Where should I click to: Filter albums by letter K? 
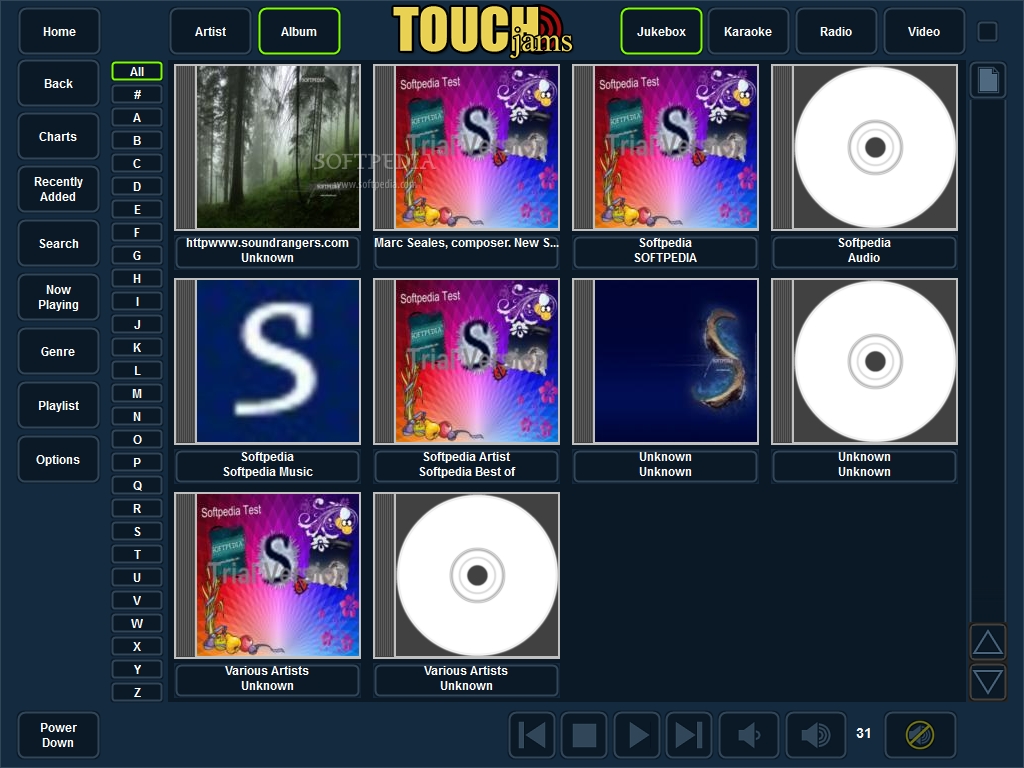[137, 347]
